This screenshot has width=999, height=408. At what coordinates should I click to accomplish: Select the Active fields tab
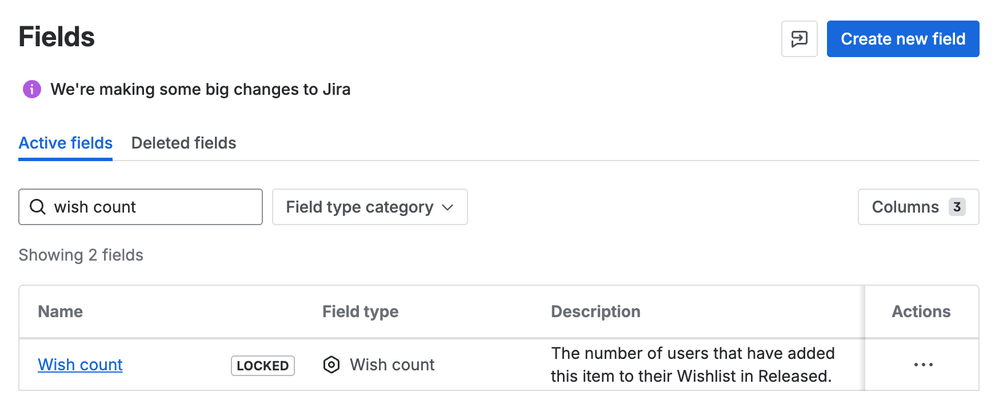pos(65,143)
